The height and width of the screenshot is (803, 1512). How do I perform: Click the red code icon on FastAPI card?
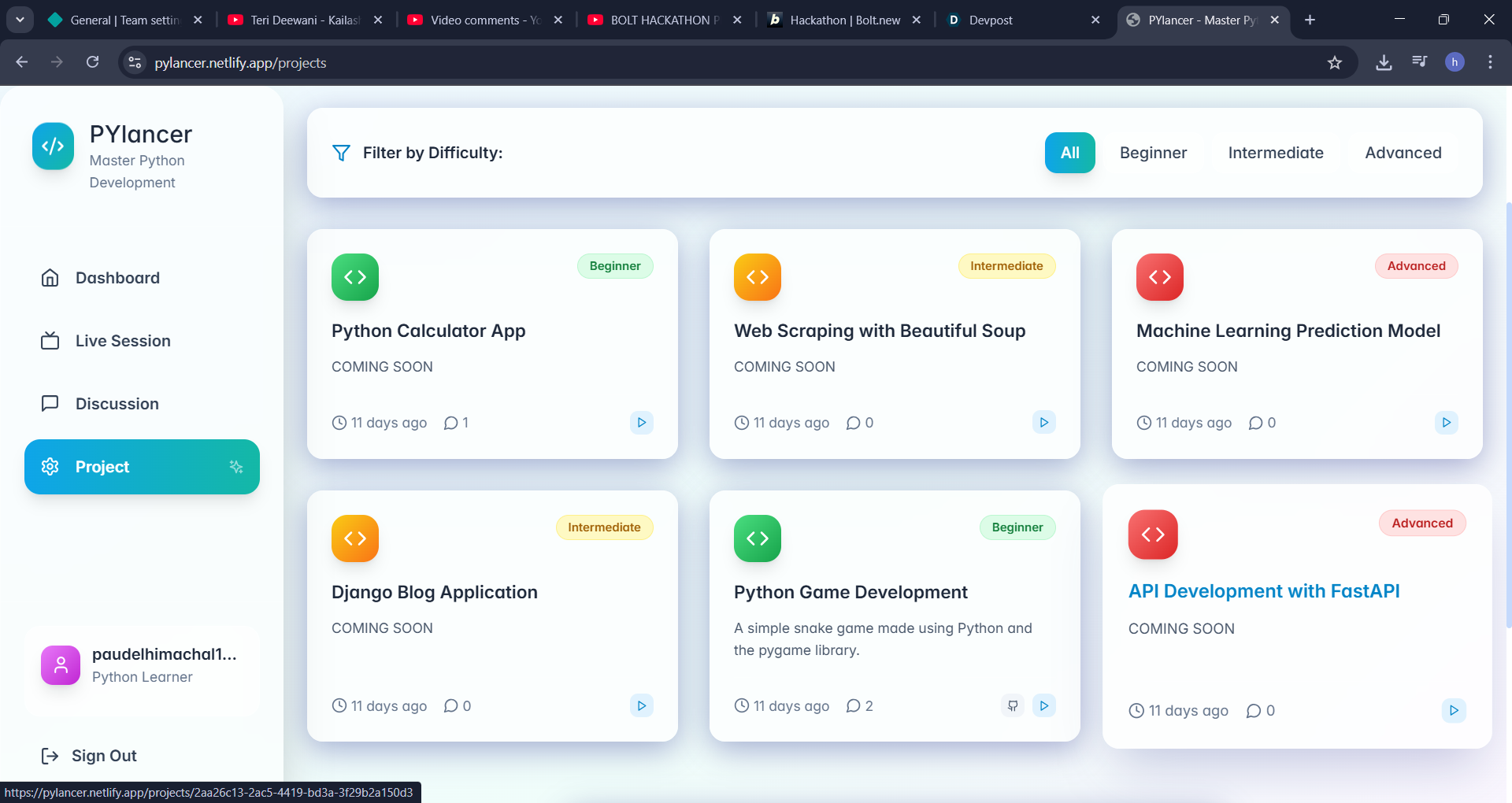coord(1153,535)
